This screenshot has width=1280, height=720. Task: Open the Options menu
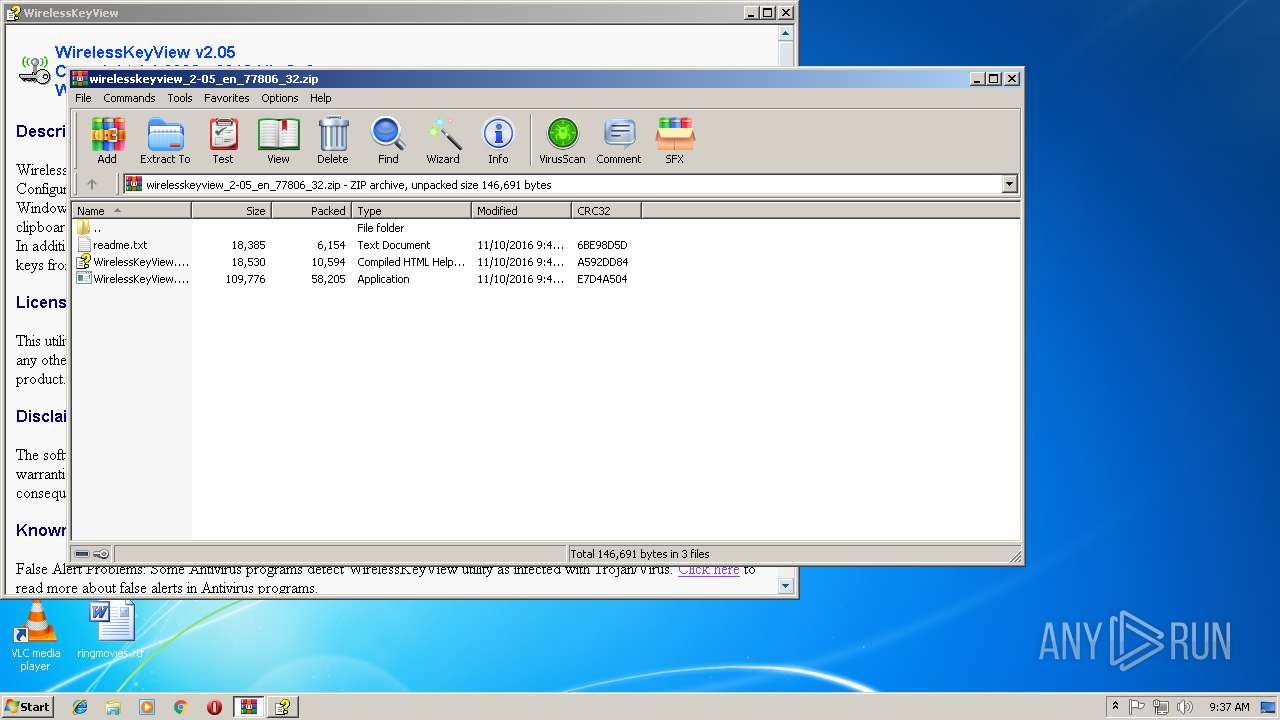pyautogui.click(x=280, y=98)
